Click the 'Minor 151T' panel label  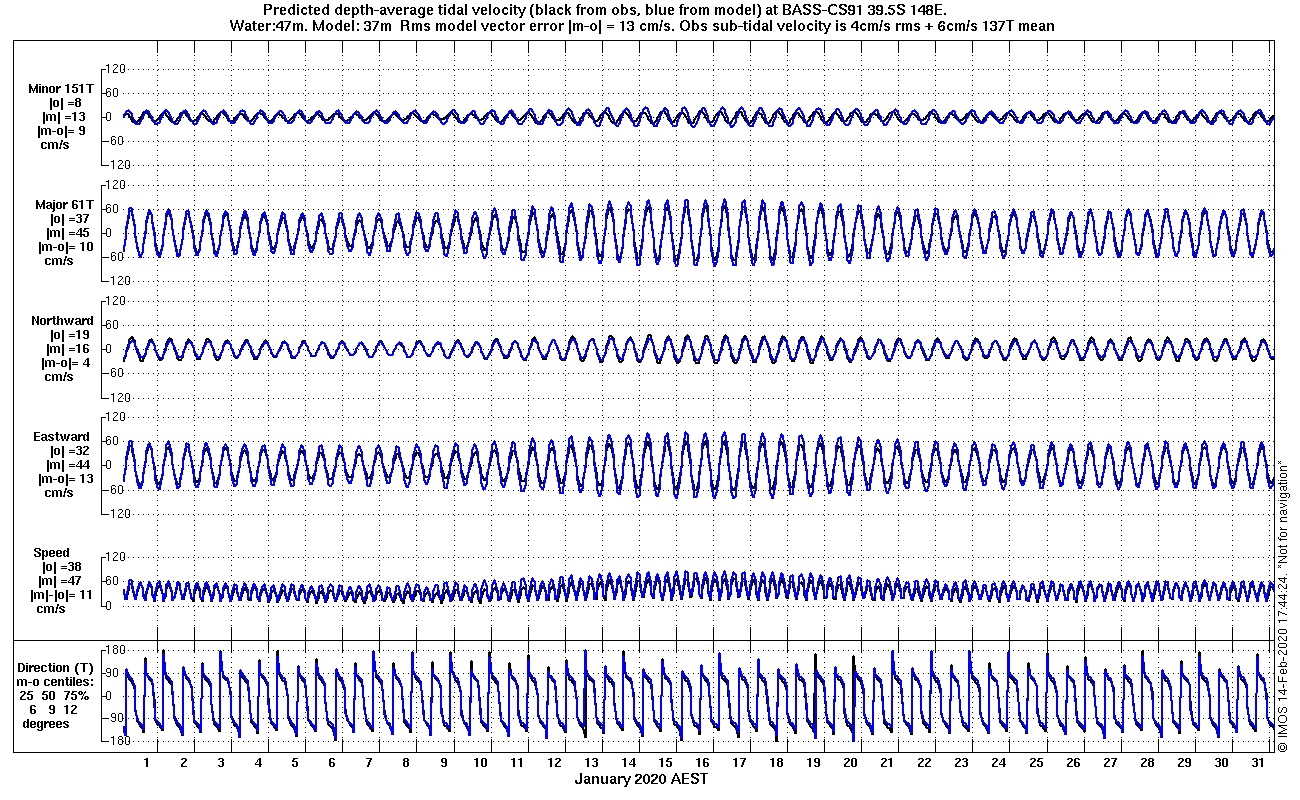61,89
